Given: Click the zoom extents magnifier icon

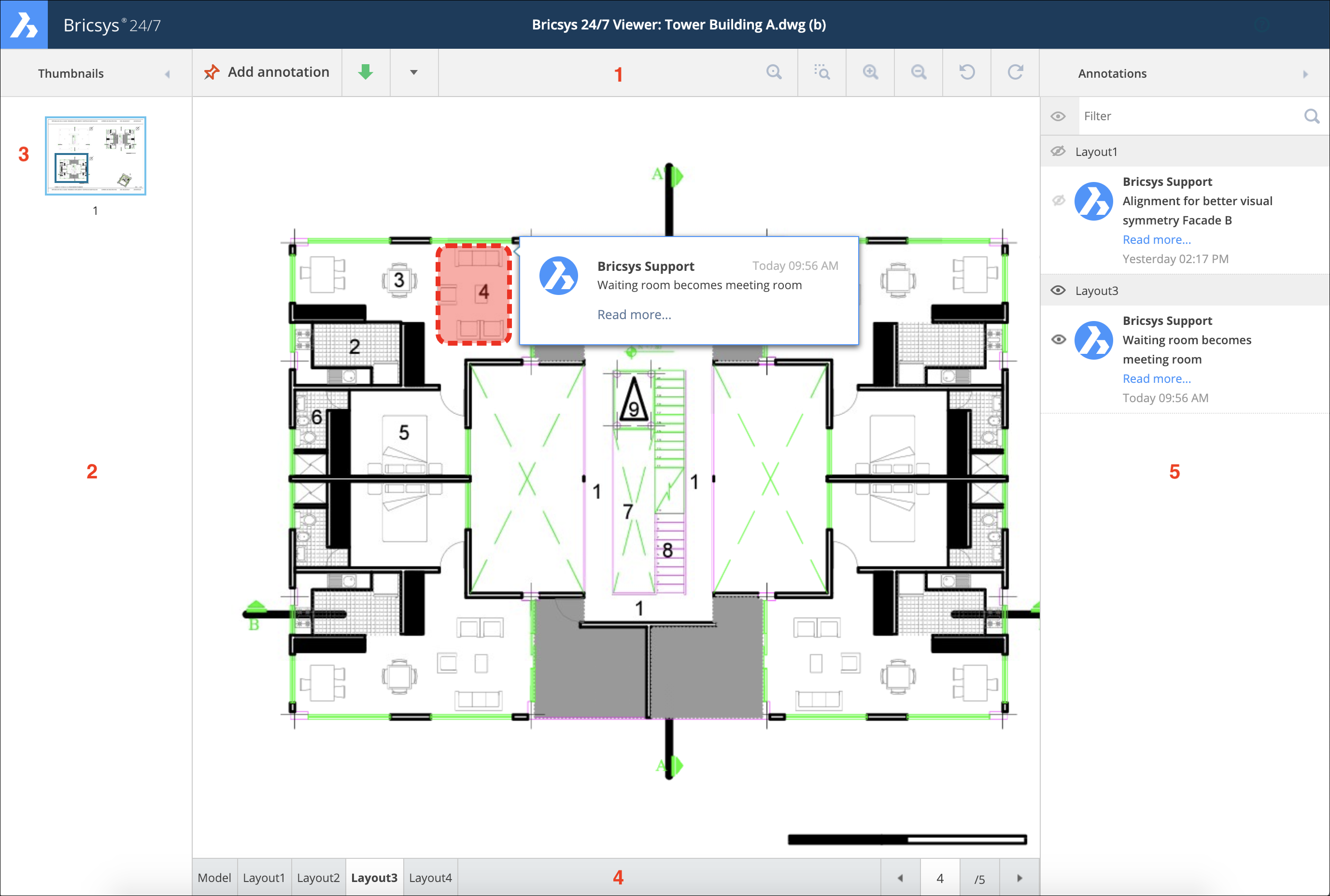Looking at the screenshot, I should 774,72.
